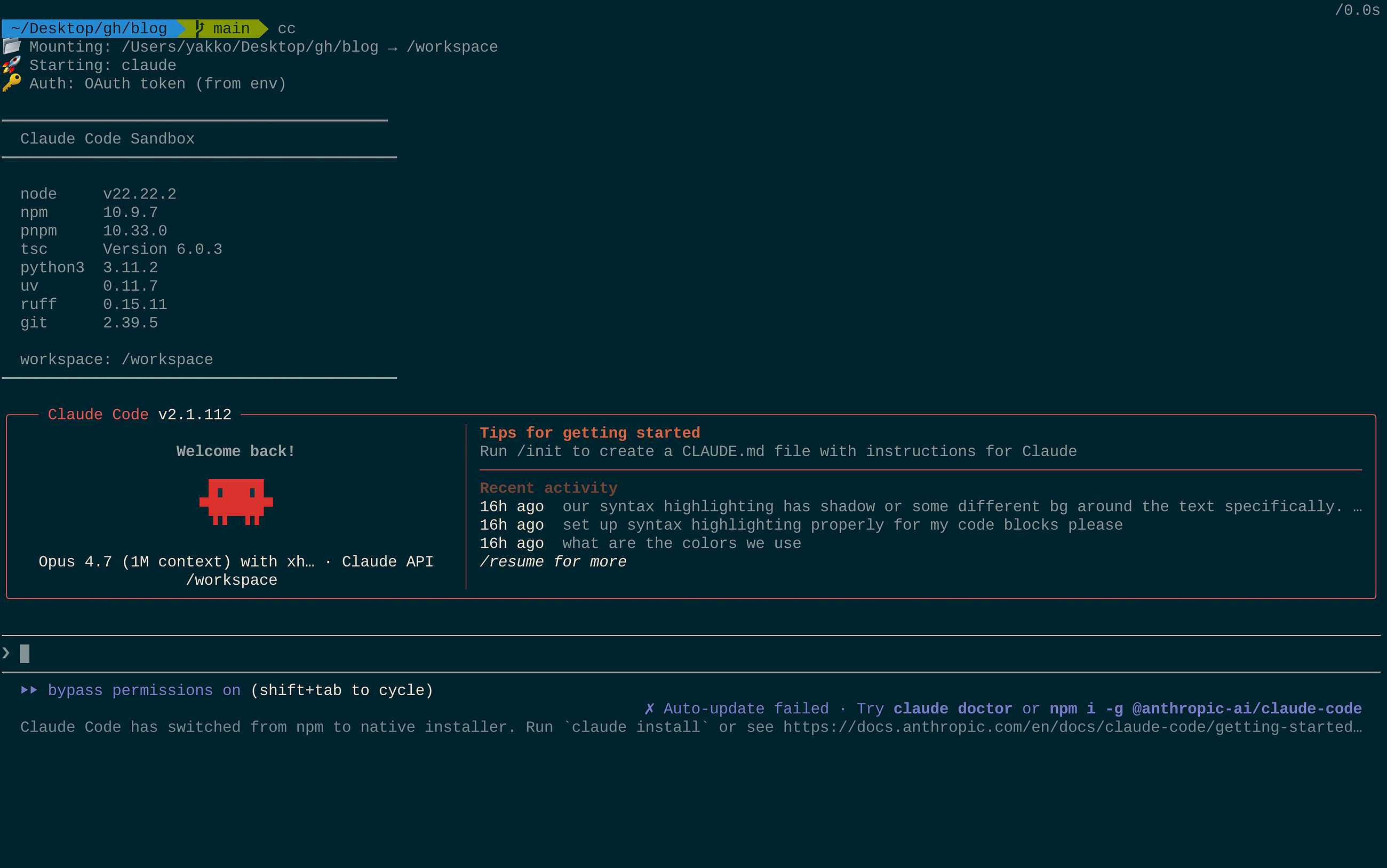Click npm version '10.9.7'

tap(130, 212)
